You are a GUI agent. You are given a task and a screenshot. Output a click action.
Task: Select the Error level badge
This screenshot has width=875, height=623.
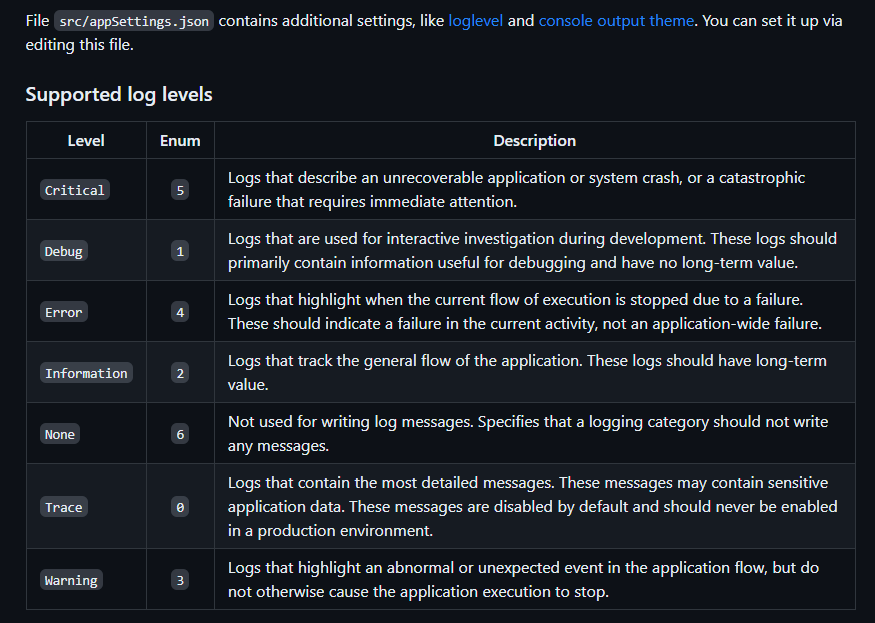click(64, 312)
